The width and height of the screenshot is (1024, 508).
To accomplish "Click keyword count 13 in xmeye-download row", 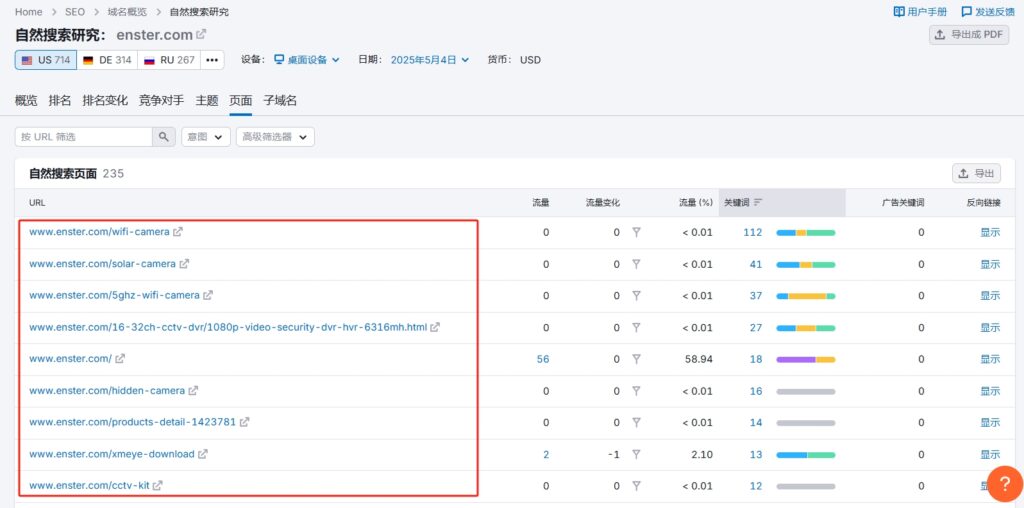I will tap(756, 454).
